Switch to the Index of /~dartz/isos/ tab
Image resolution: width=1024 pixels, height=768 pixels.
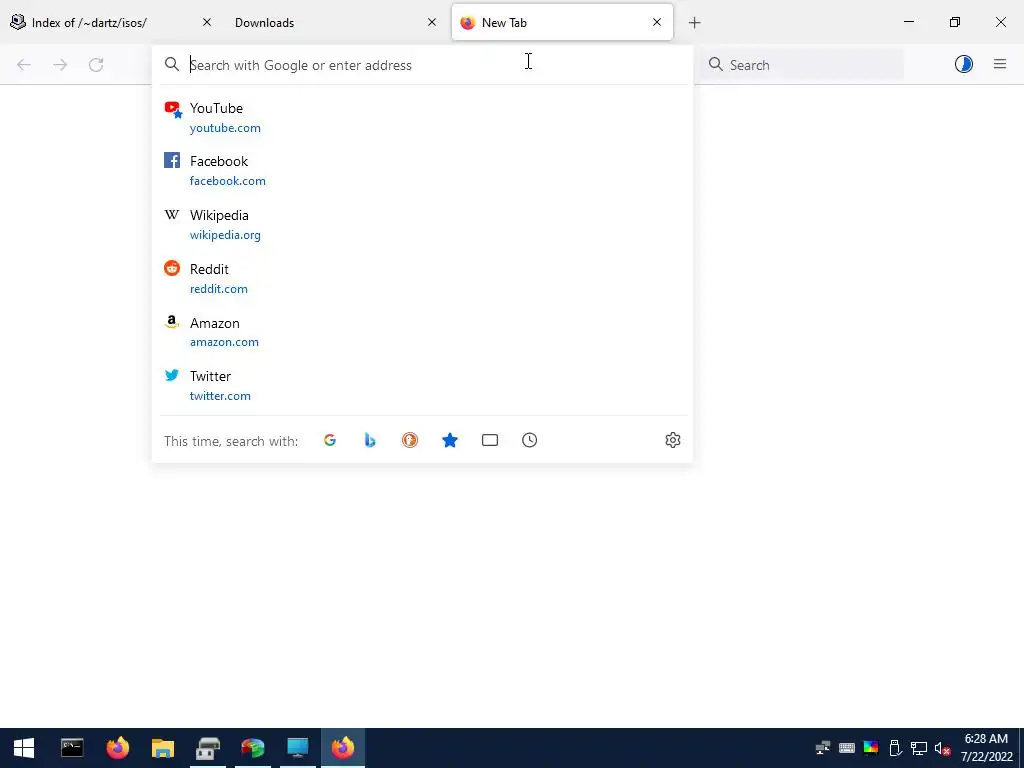coord(112,23)
